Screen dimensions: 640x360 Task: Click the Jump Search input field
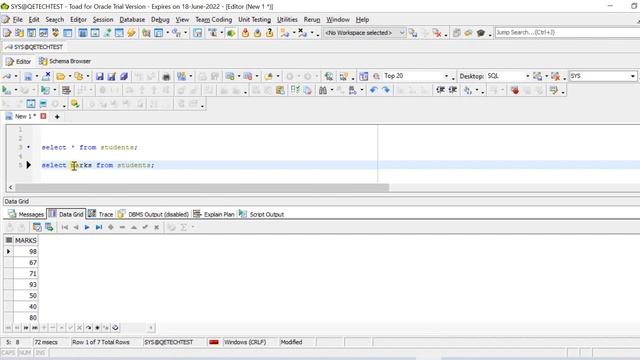click(567, 32)
